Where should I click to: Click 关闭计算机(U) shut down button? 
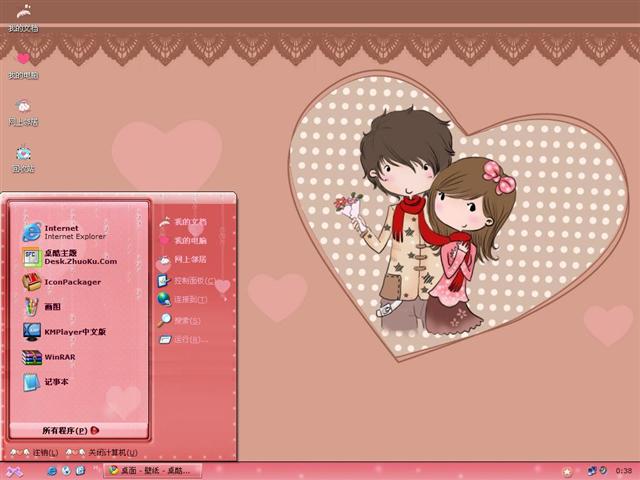(102, 452)
